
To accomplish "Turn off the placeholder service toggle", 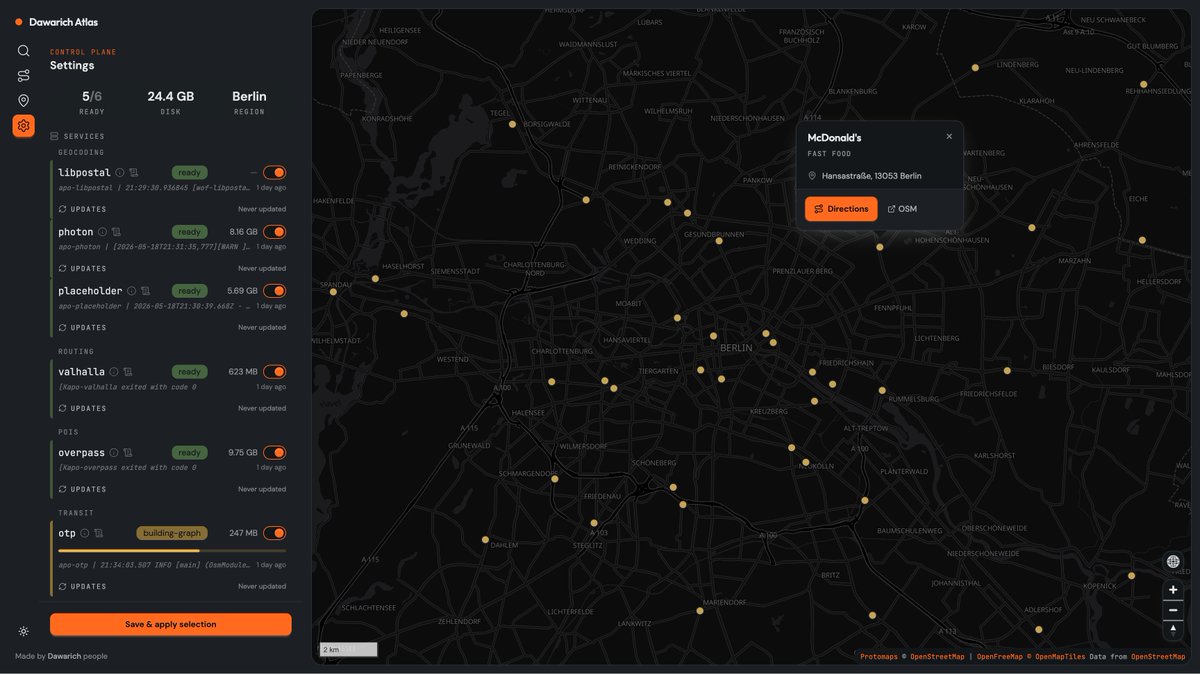I will pos(274,291).
